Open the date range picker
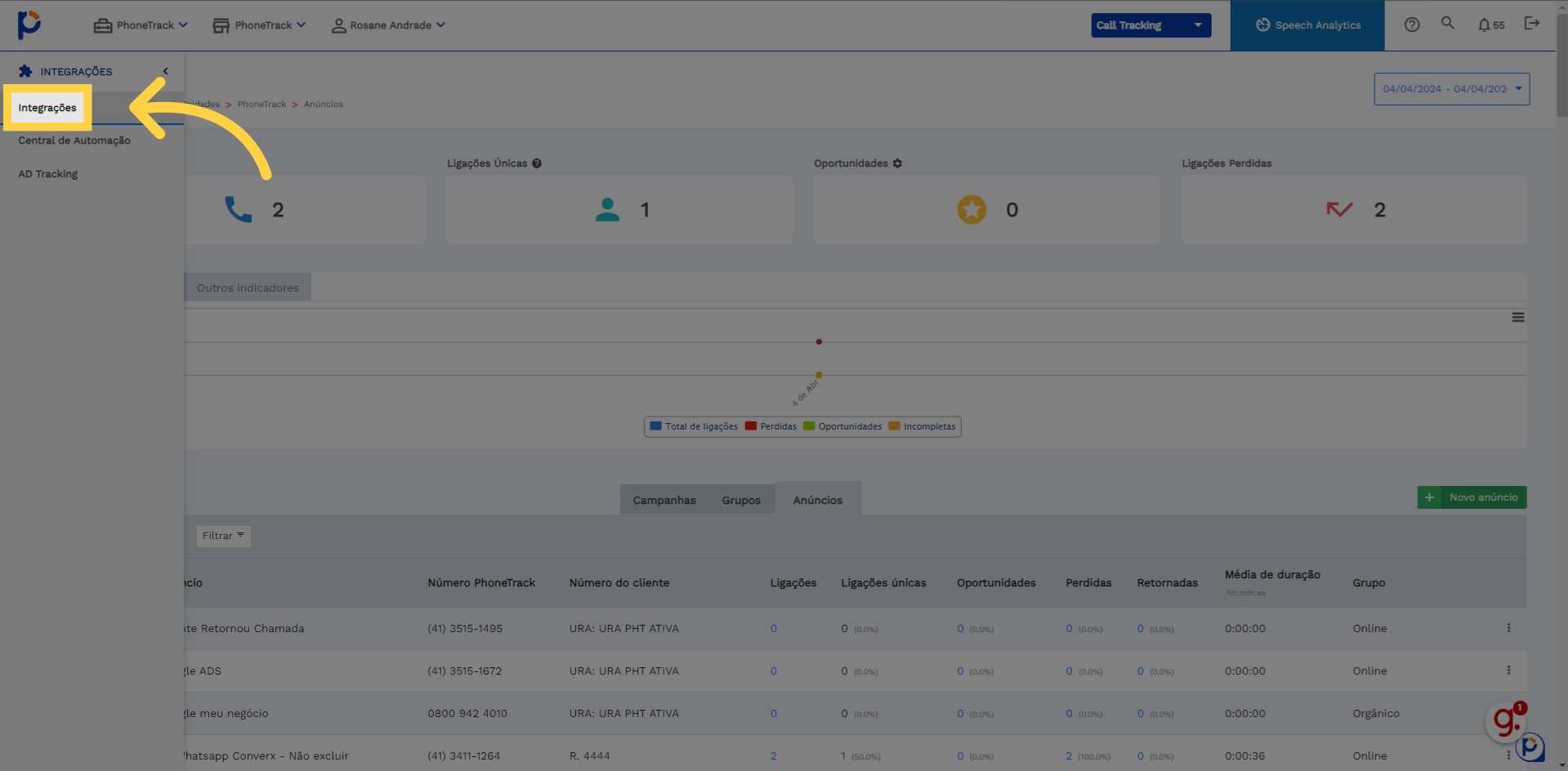Screen dimensions: 1568x771 [1451, 89]
